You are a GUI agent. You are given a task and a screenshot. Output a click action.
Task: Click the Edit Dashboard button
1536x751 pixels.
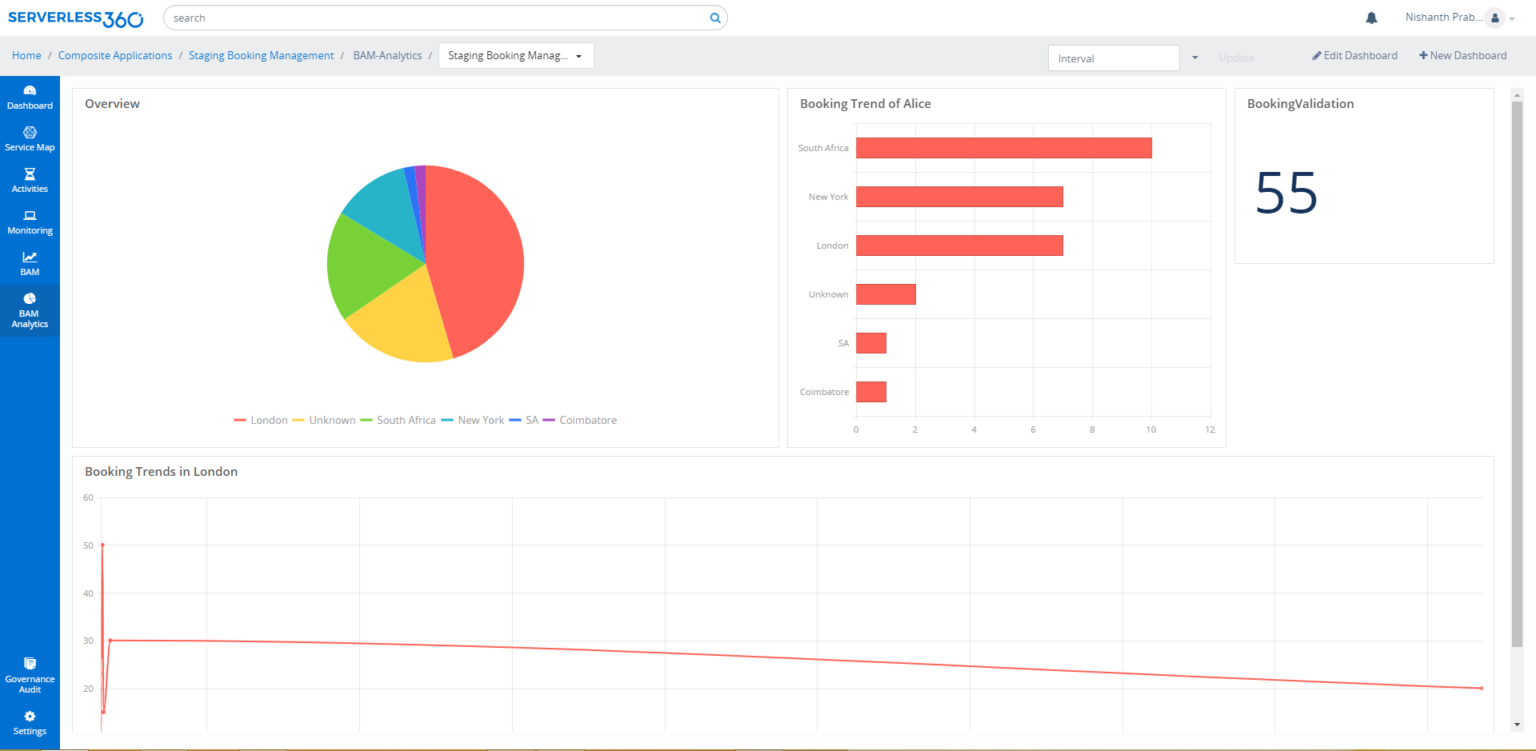coord(1354,55)
